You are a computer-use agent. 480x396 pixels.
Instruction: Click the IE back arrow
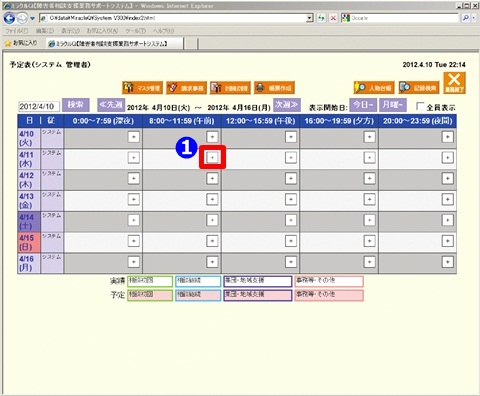(10, 18)
